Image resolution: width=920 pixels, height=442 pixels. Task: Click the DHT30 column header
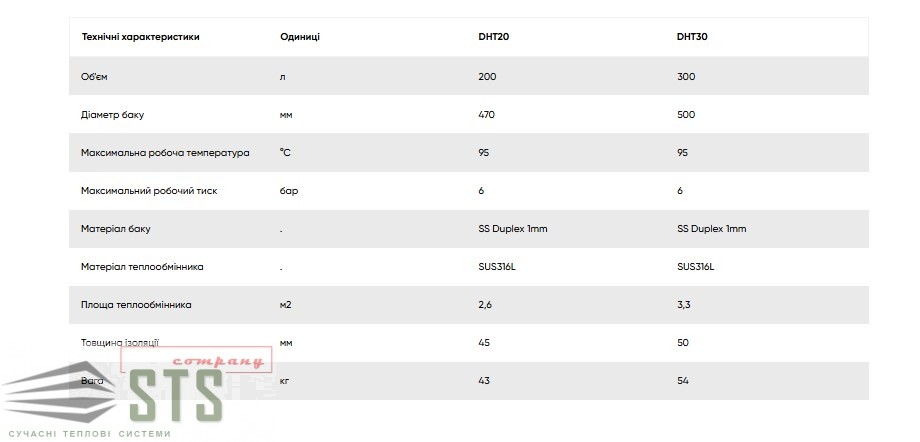(x=692, y=36)
